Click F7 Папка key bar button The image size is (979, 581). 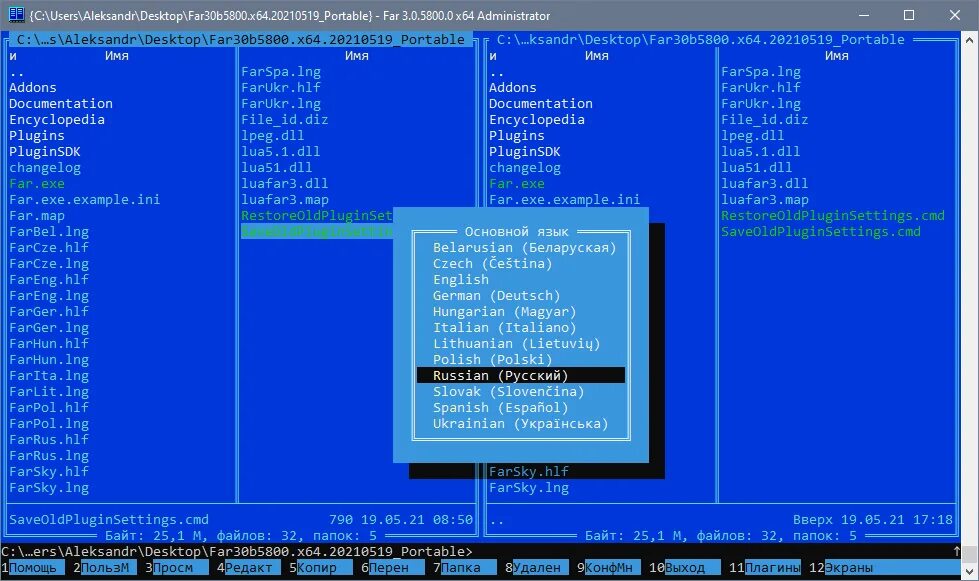465,568
